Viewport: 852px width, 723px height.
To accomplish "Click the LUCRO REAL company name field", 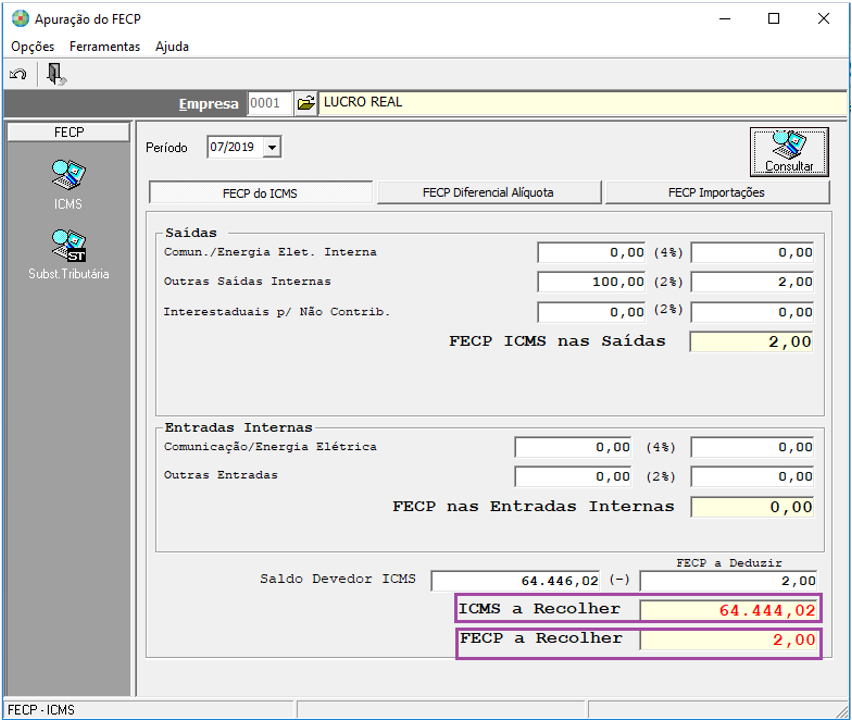I will coord(582,103).
